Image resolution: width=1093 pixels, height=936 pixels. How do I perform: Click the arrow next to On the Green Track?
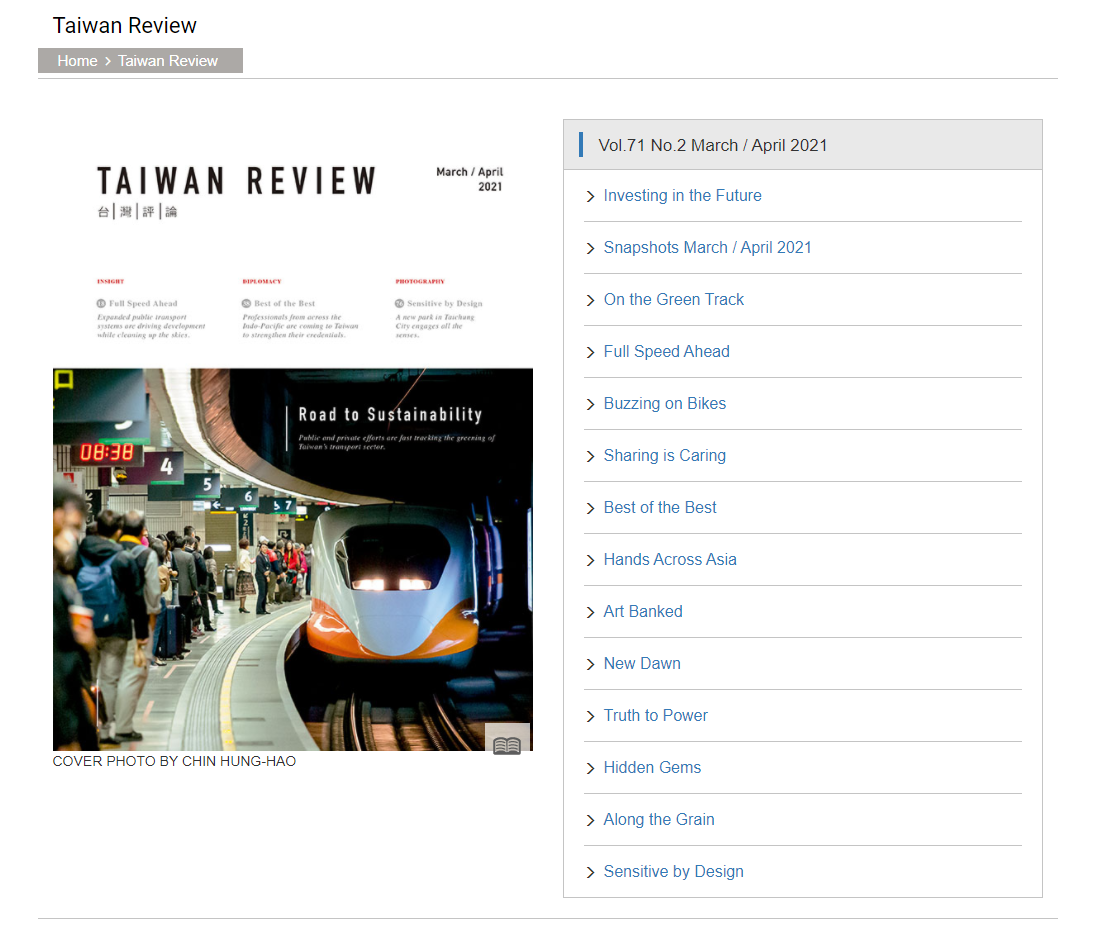pyautogui.click(x=591, y=301)
